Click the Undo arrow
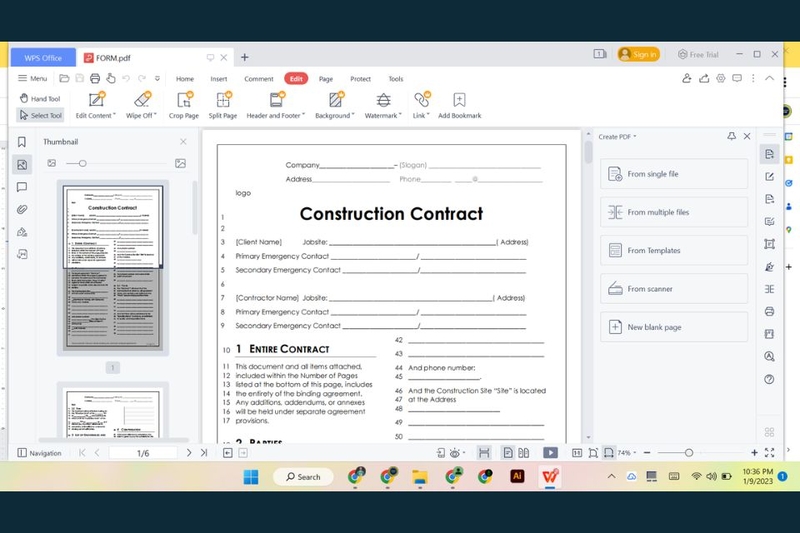This screenshot has width=800, height=533. [126, 78]
